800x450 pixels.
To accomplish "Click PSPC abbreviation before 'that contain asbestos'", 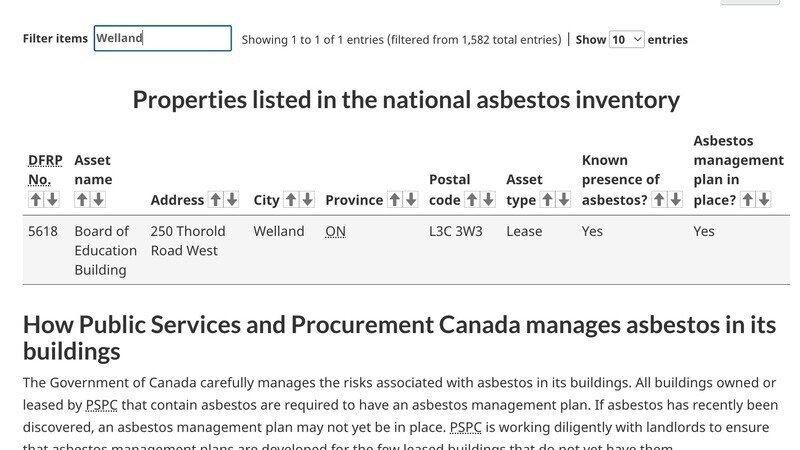I will click(102, 405).
